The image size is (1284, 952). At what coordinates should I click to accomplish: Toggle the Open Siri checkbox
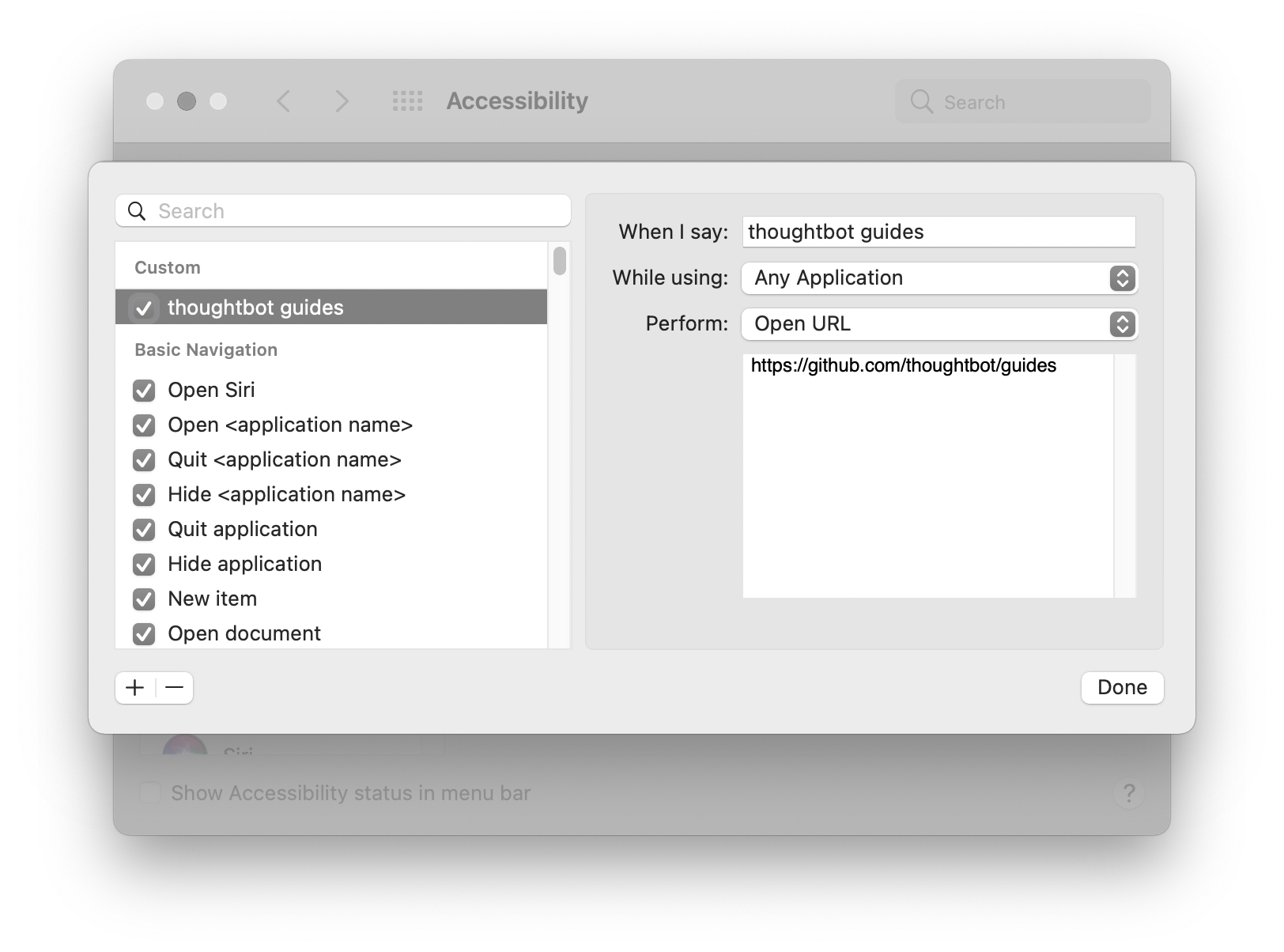144,391
